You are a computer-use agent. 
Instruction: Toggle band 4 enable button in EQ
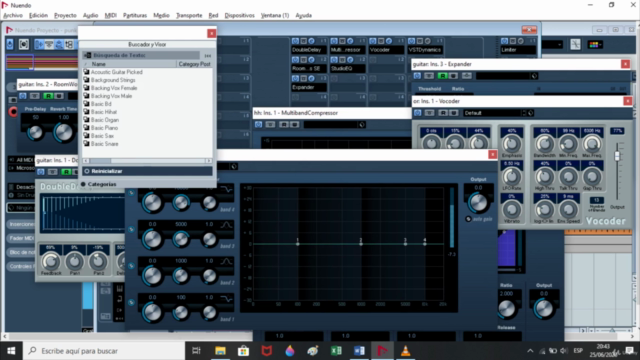click(x=131, y=193)
